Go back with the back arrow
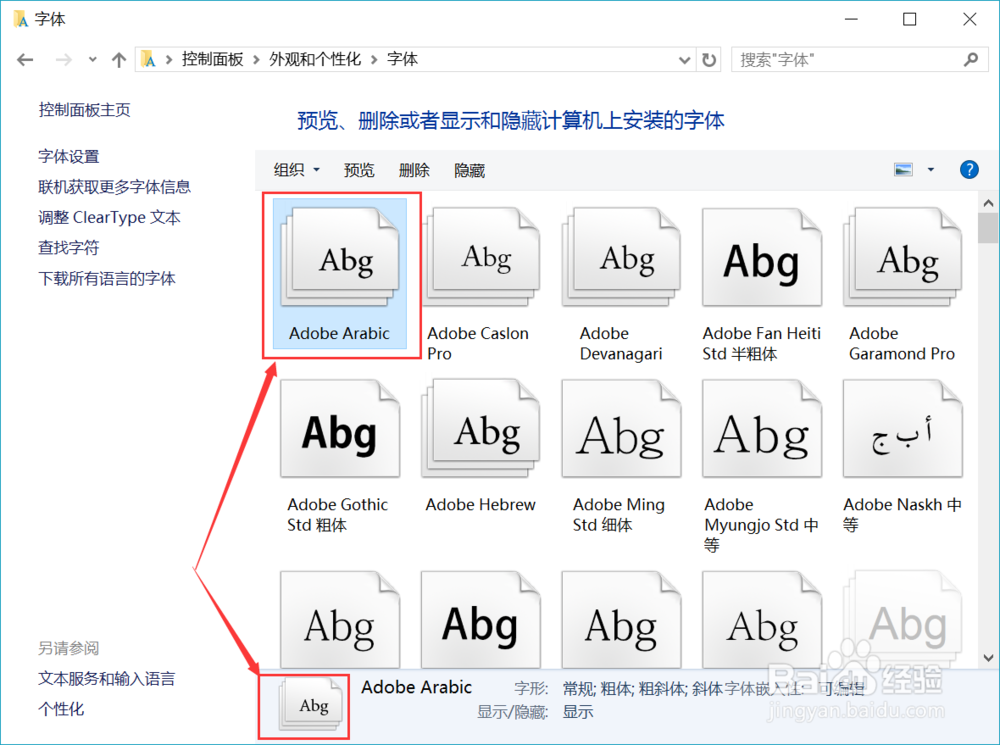The image size is (1000, 745). [25, 60]
